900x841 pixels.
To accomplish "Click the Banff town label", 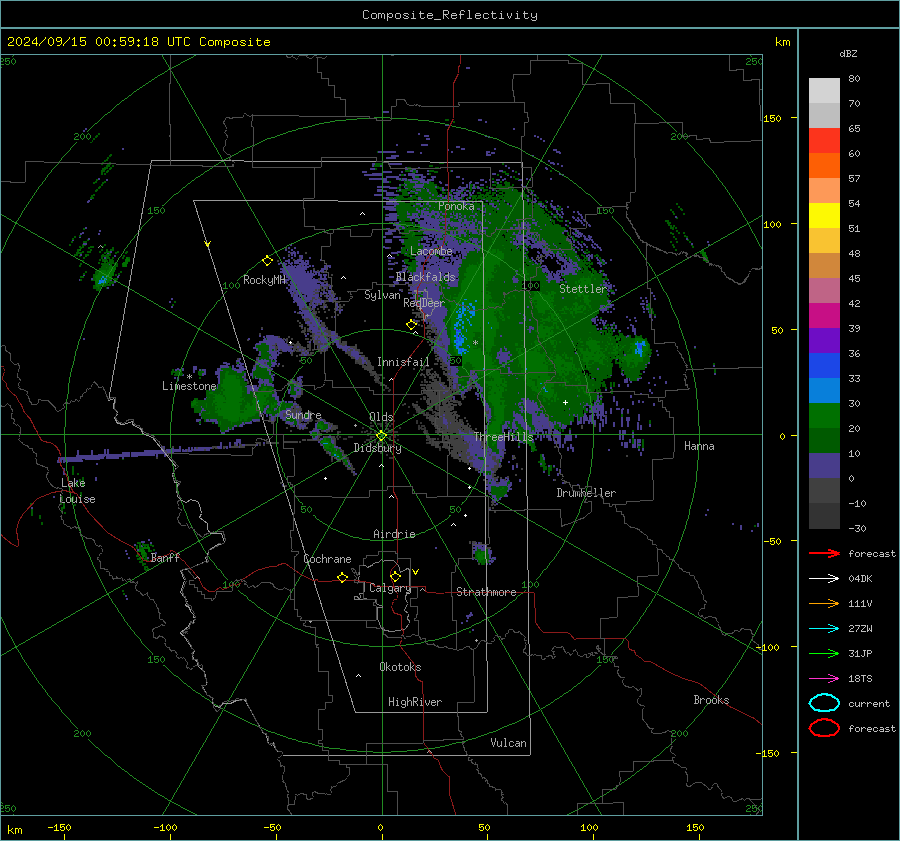I will (165, 557).
